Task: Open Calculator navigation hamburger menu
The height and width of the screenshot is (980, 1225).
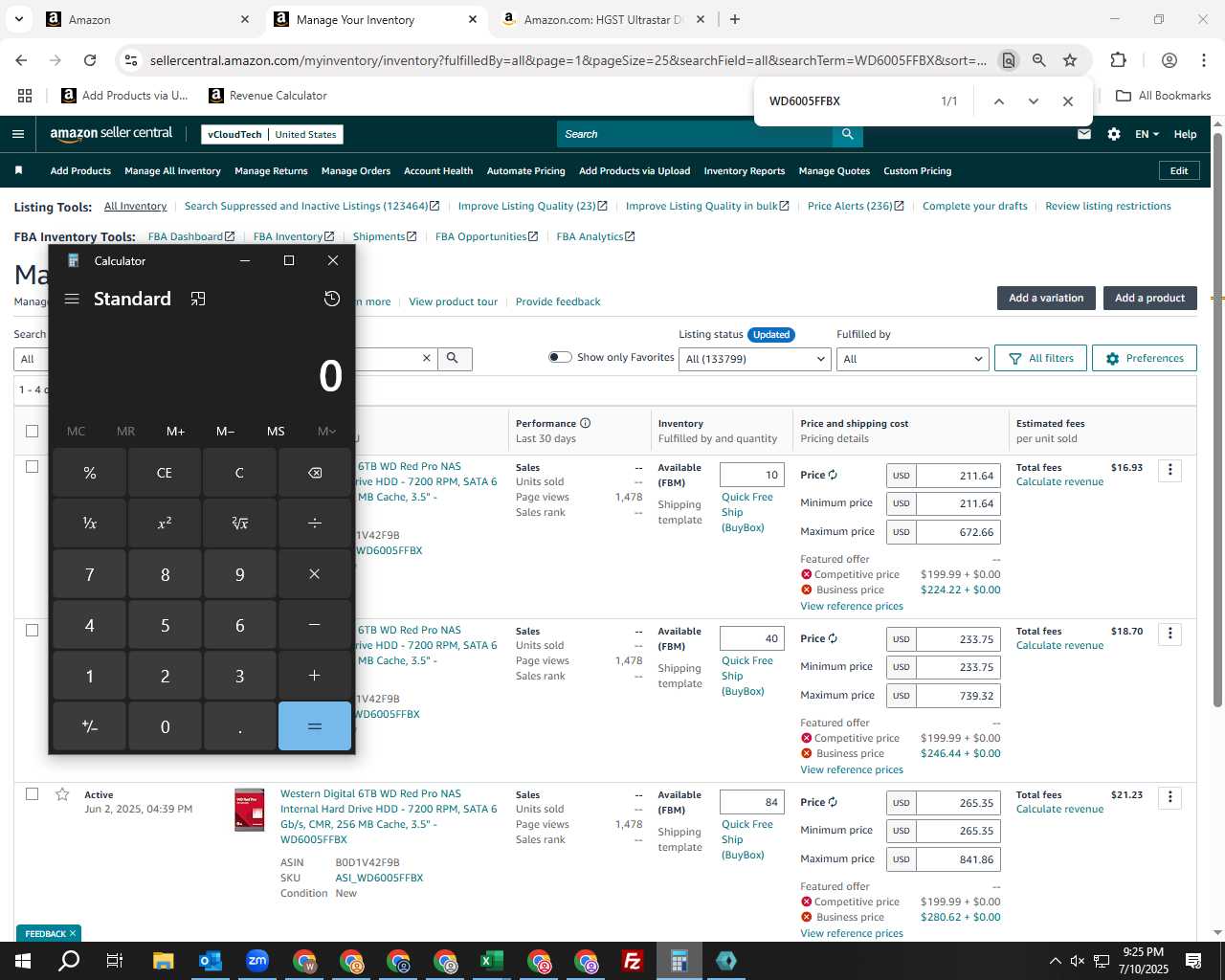Action: 72,299
